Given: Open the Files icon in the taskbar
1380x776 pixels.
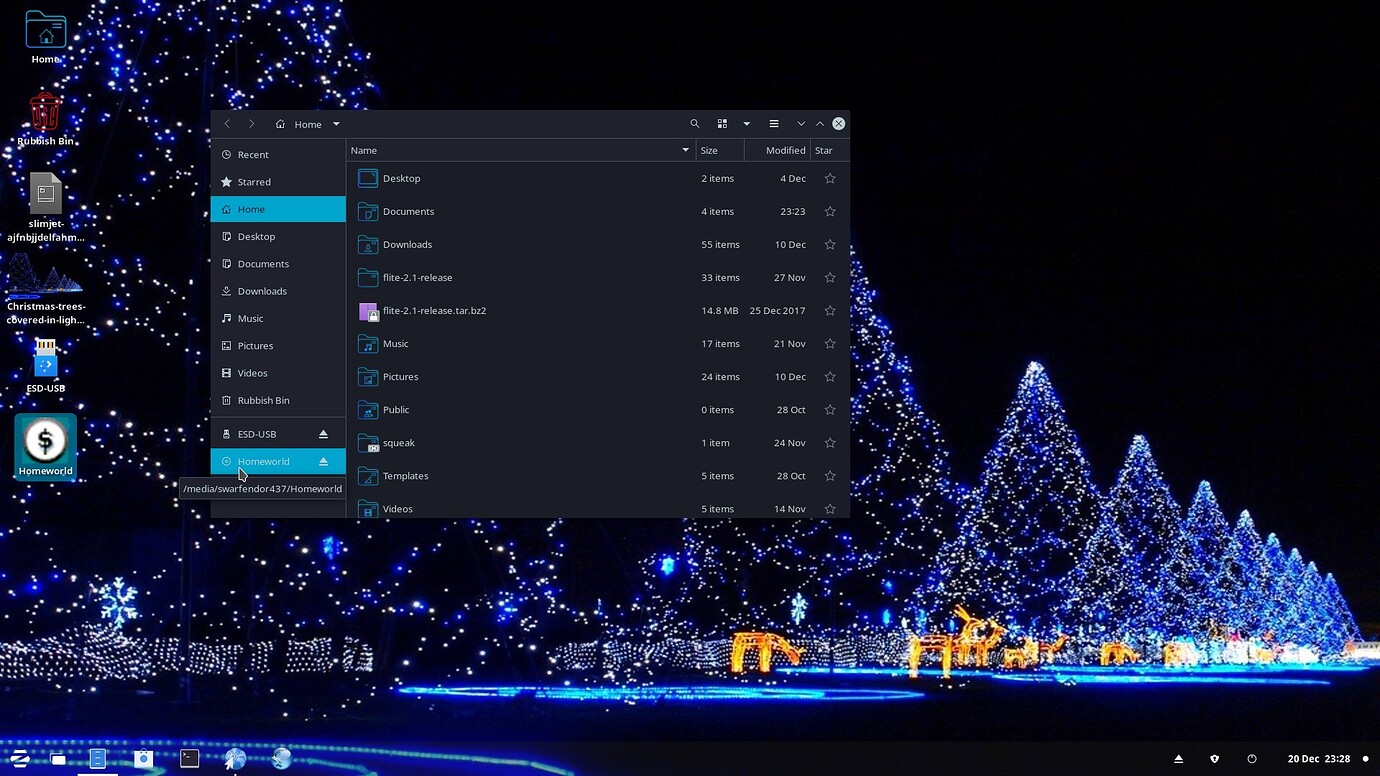Looking at the screenshot, I should click(97, 758).
